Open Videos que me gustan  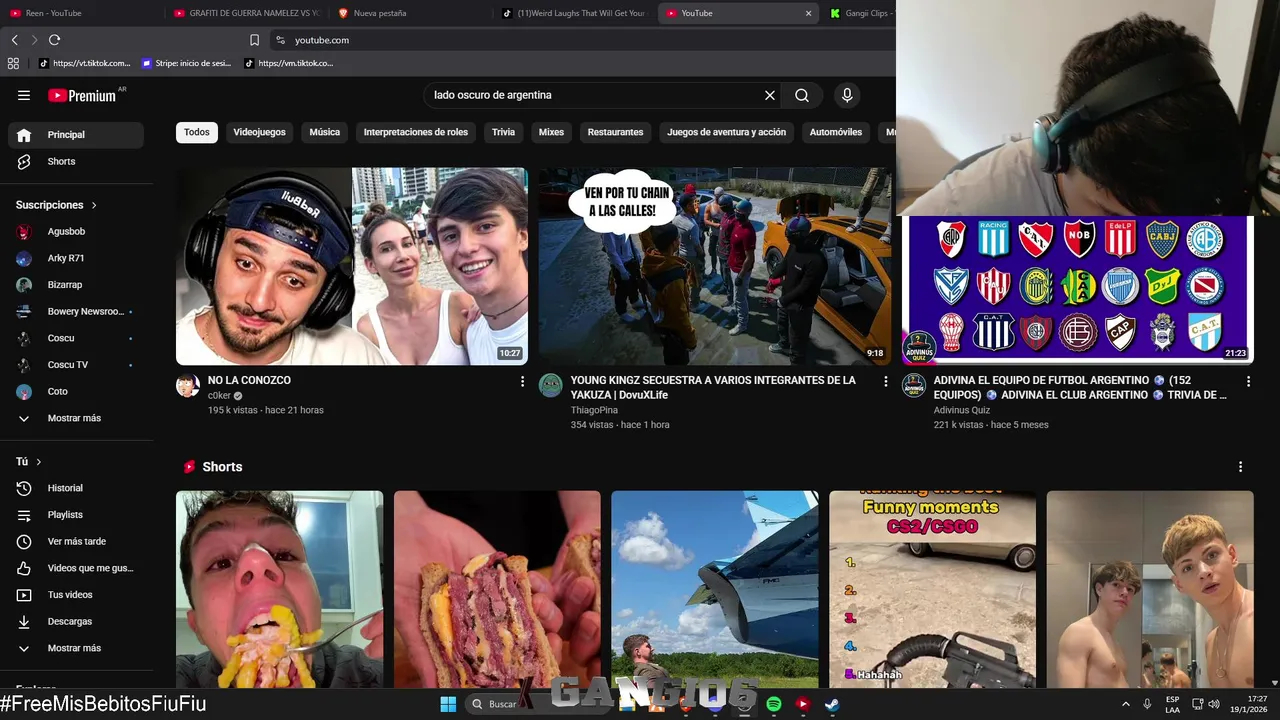point(76,568)
